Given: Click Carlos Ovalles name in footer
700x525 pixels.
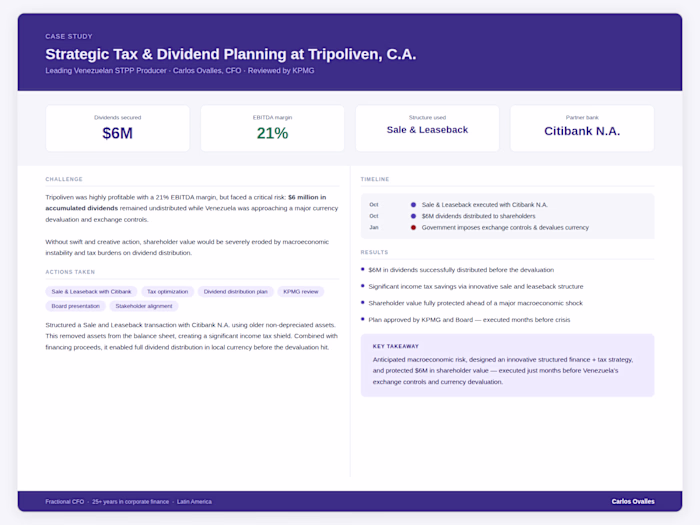Looking at the screenshot, I should pos(633,501).
